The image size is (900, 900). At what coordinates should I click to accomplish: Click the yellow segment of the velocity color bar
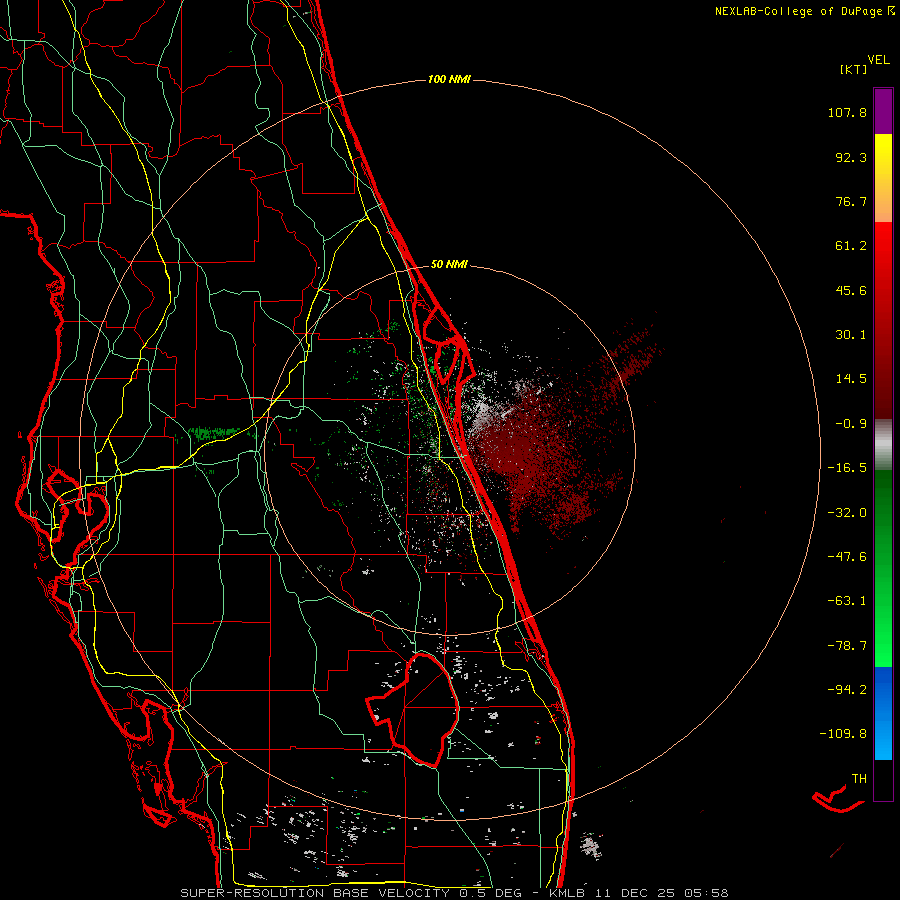[x=883, y=178]
